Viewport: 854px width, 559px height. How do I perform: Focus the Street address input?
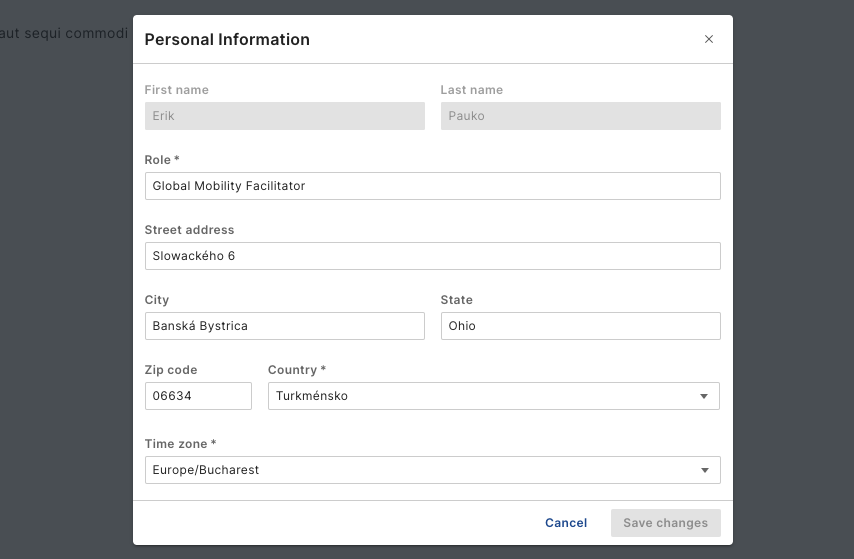(432, 256)
